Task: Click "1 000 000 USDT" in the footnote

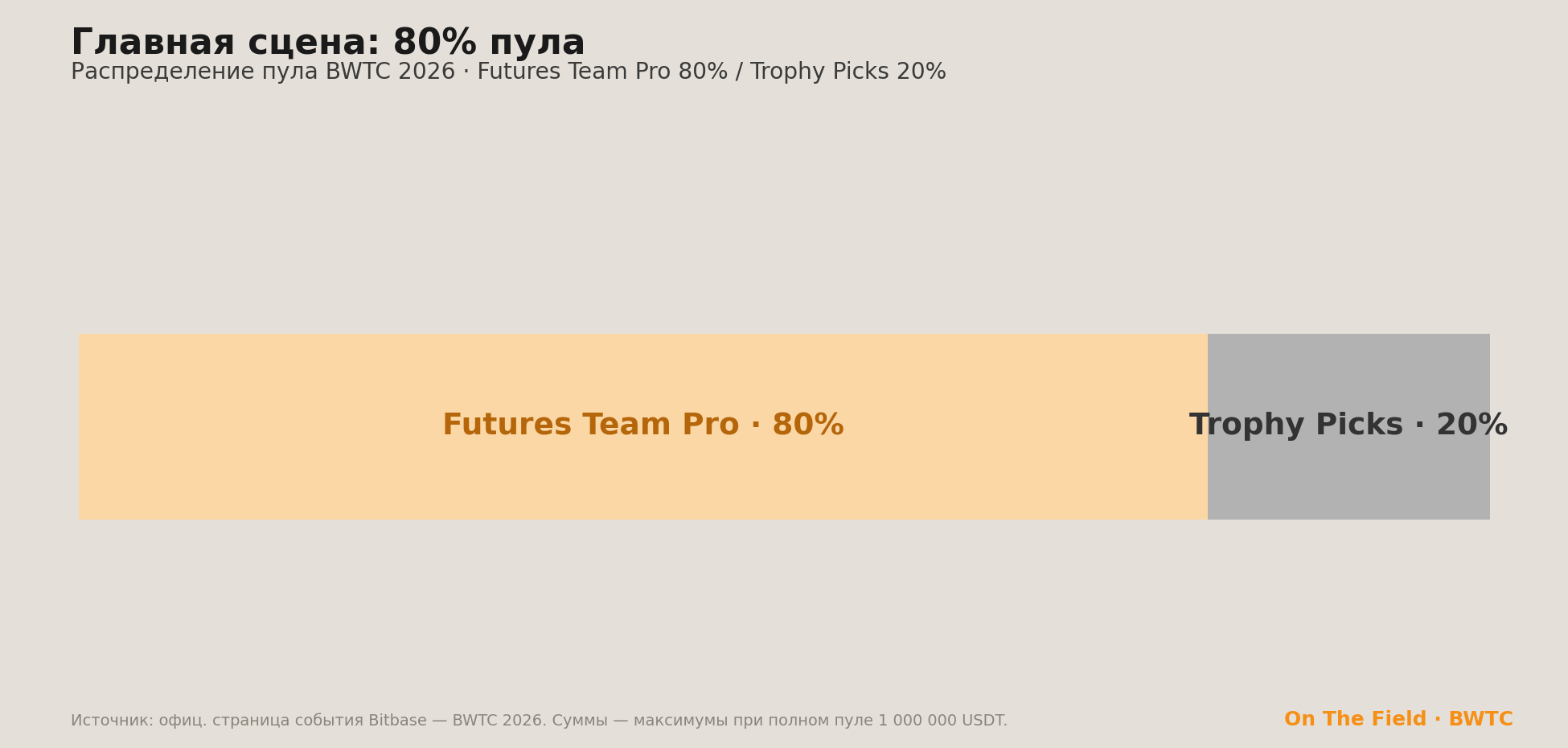Action: (x=942, y=721)
